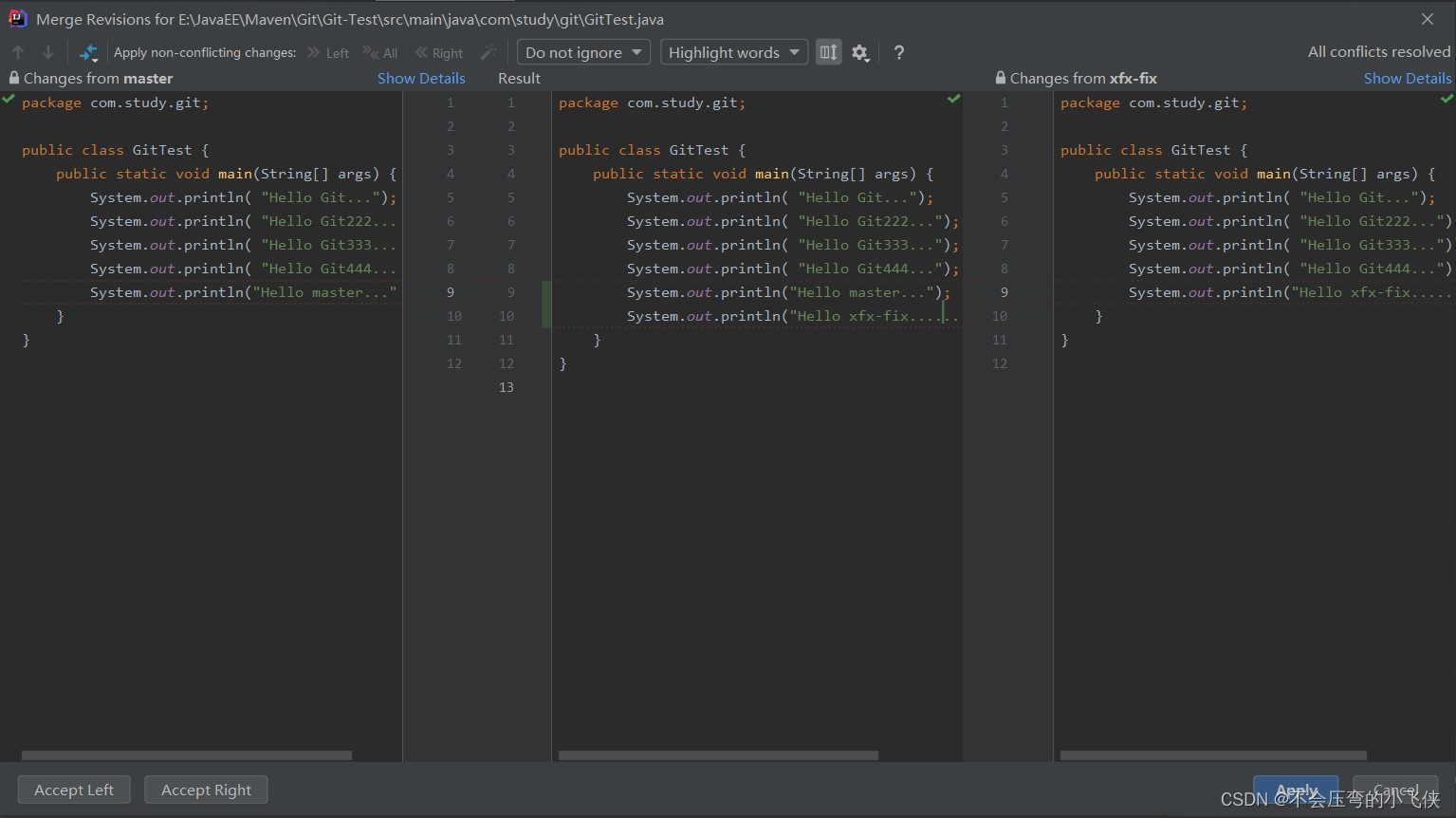Show Details for changes from master

click(421, 78)
